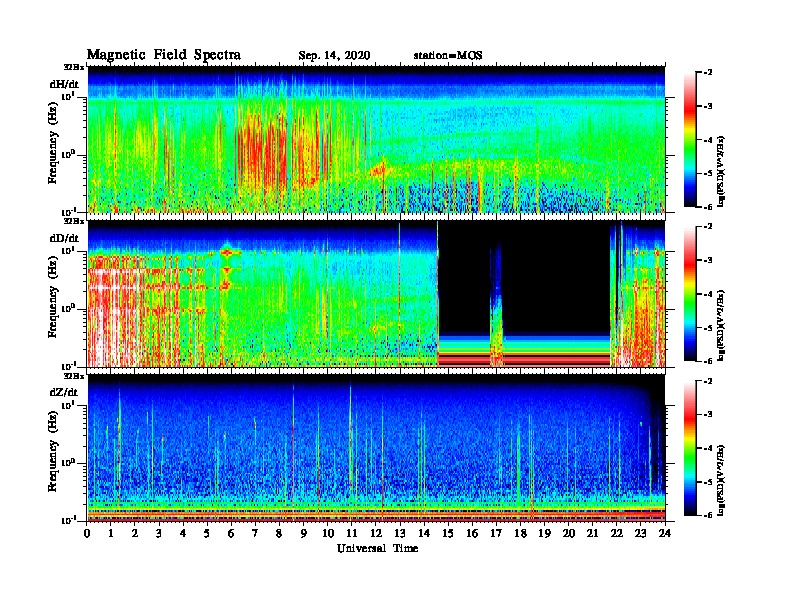The height and width of the screenshot is (612, 792).
Task: Click the '-4' tick on the dD/dt colorbar
Action: pos(707,294)
